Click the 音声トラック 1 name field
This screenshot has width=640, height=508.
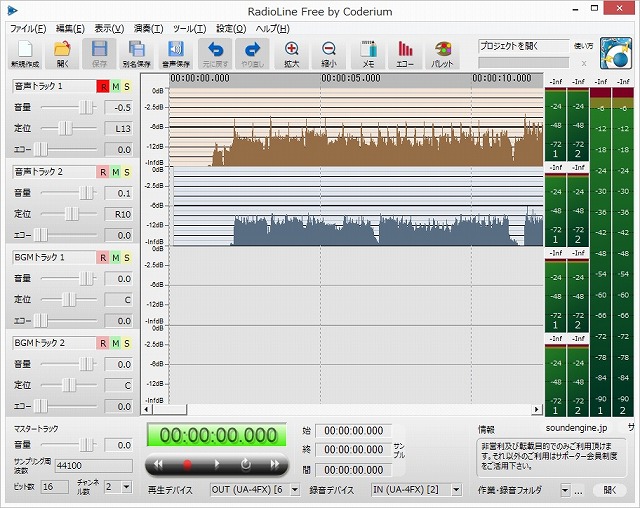click(54, 87)
